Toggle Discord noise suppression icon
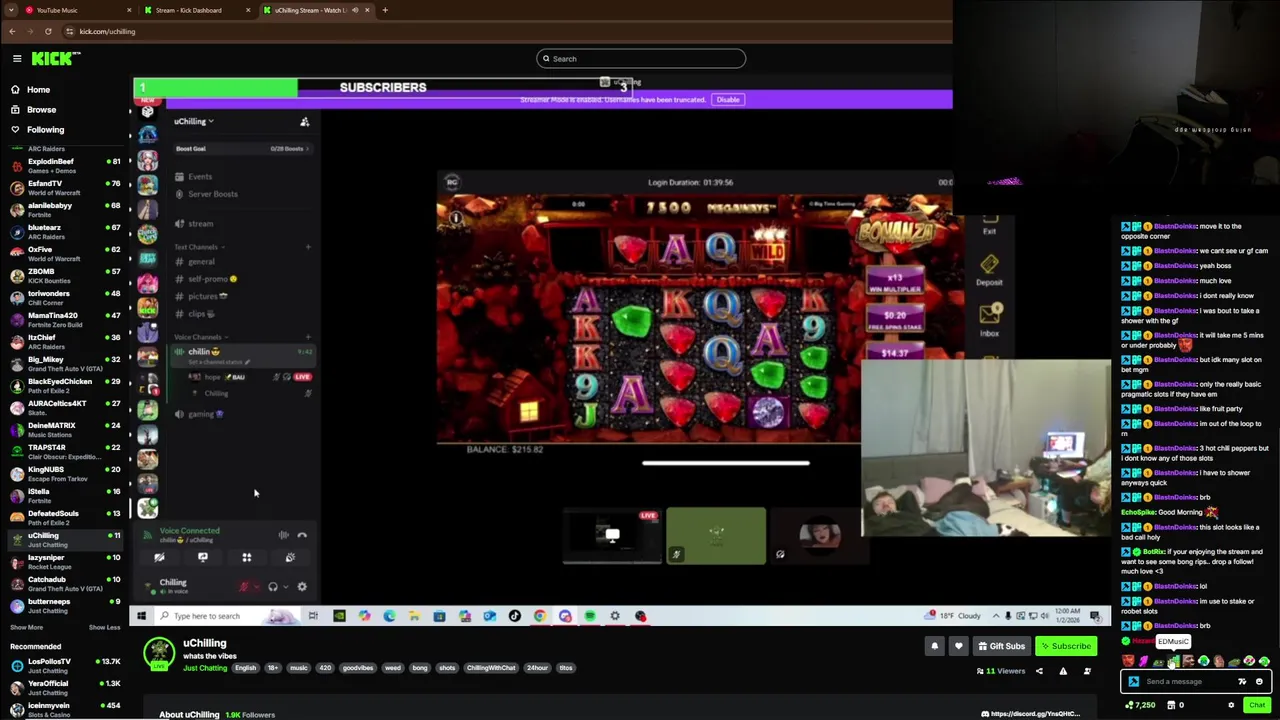This screenshot has width=1280, height=720. coord(284,536)
